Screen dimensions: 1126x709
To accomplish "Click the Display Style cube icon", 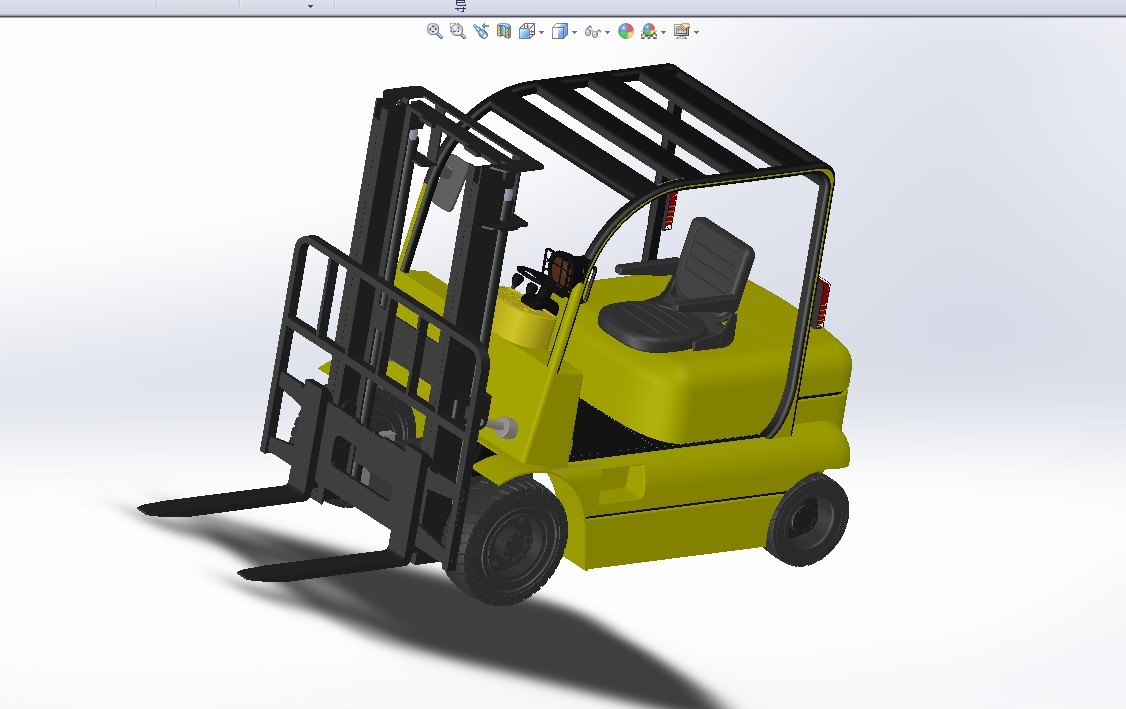I will pos(559,31).
